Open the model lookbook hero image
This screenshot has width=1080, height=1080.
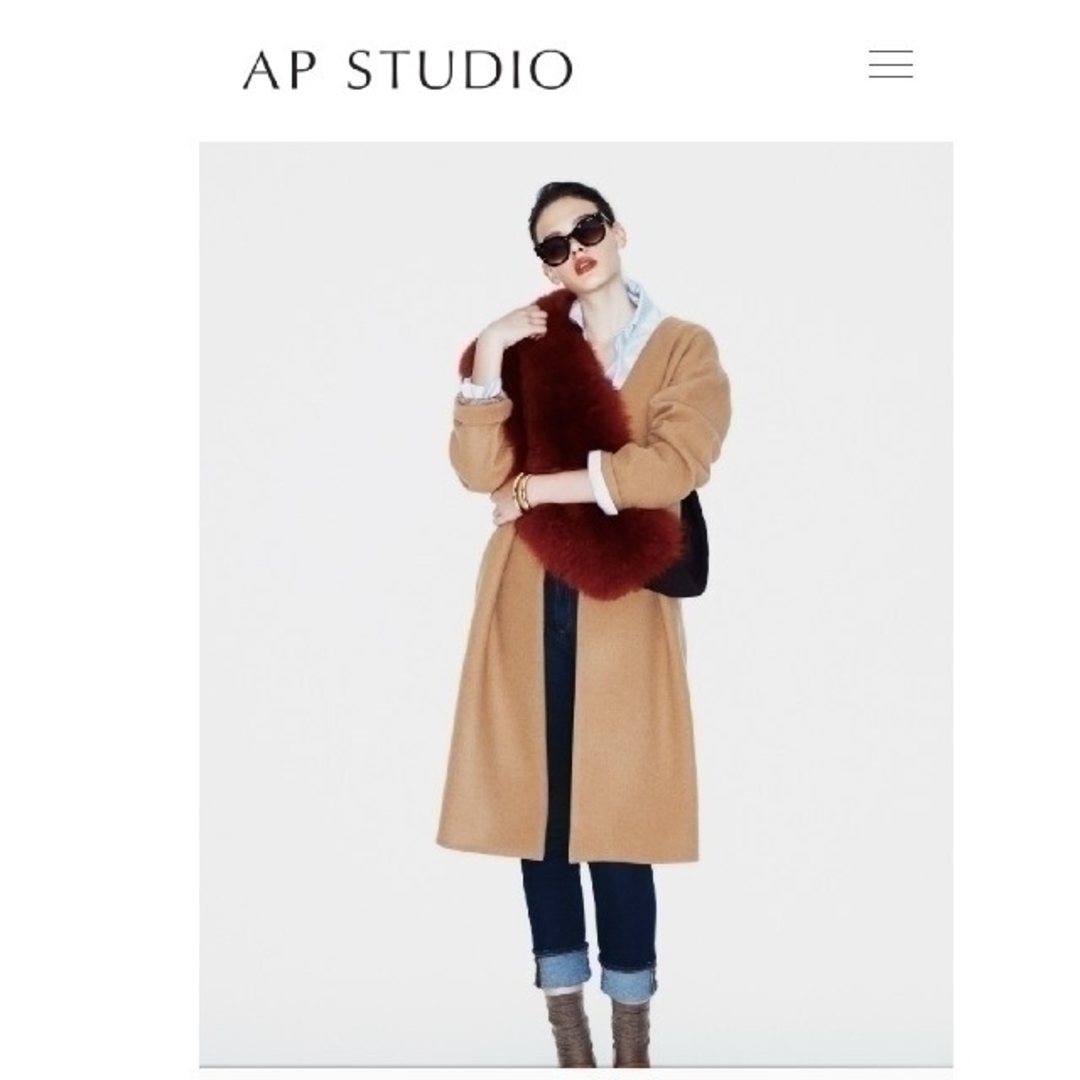[576, 605]
